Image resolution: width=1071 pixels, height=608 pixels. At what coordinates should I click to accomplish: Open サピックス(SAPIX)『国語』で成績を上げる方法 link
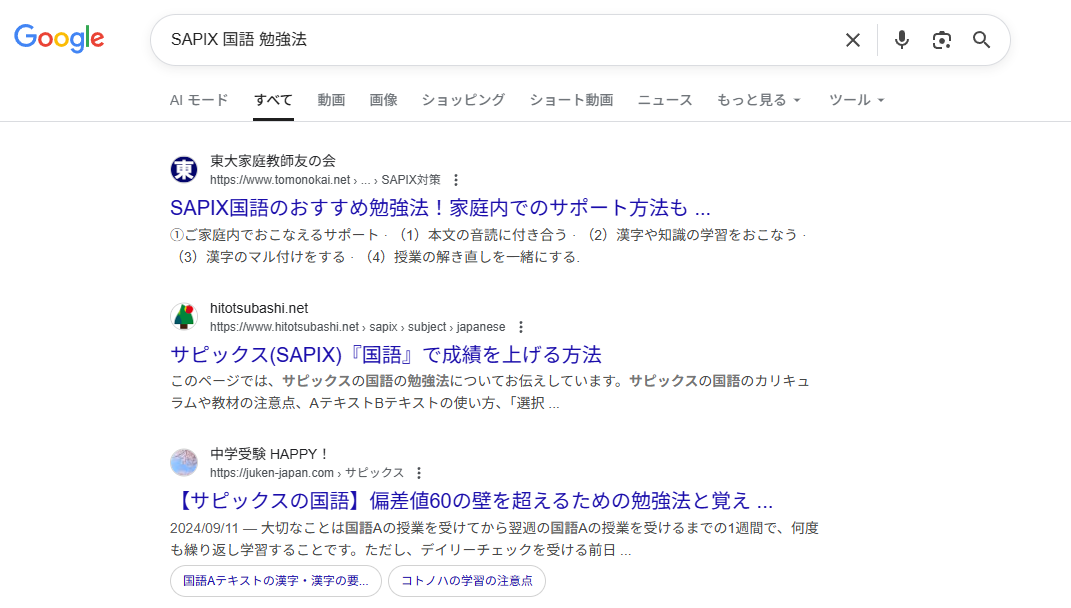tap(386, 355)
